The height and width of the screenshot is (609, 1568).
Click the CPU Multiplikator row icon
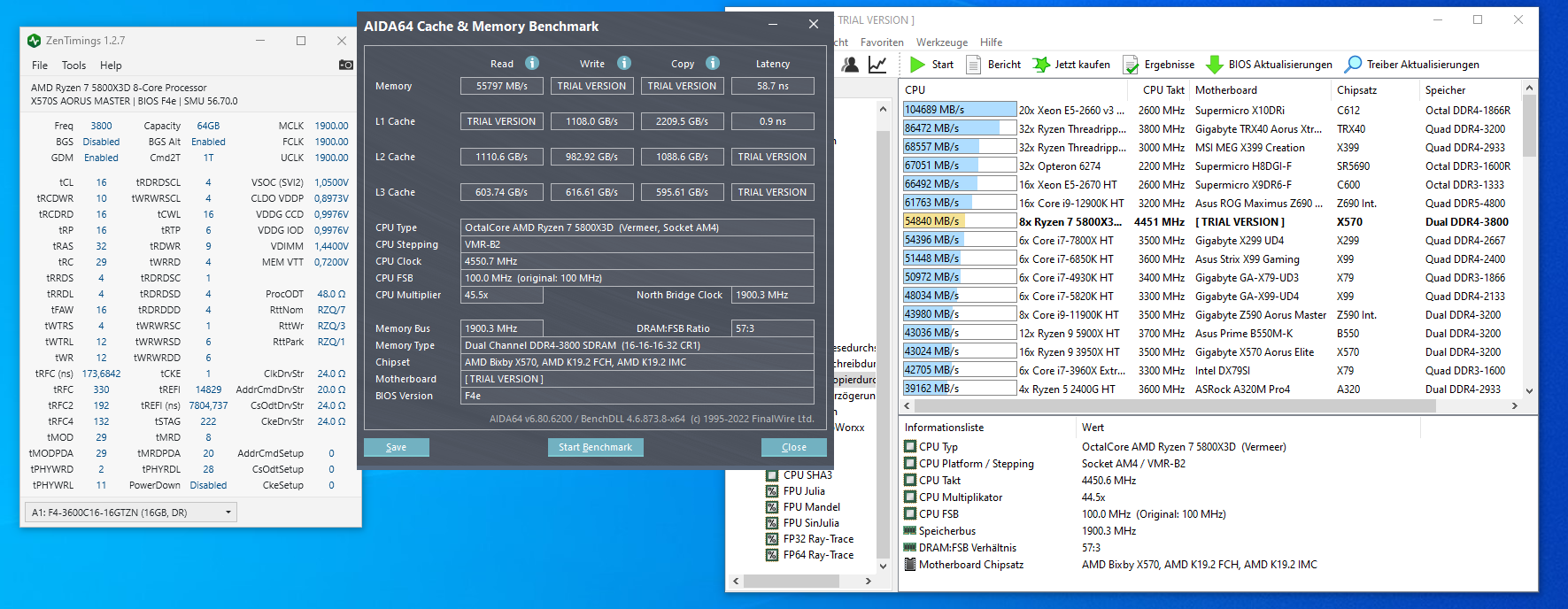pos(909,497)
